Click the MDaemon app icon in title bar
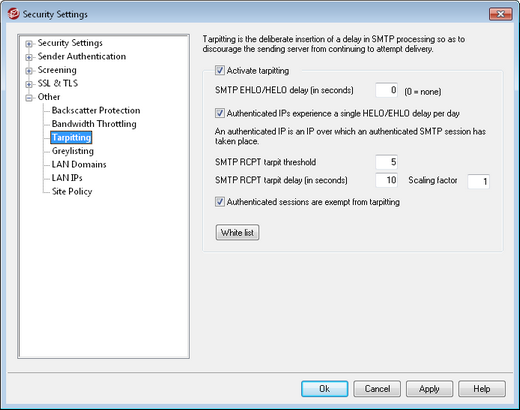The width and height of the screenshot is (520, 410). click(x=13, y=14)
